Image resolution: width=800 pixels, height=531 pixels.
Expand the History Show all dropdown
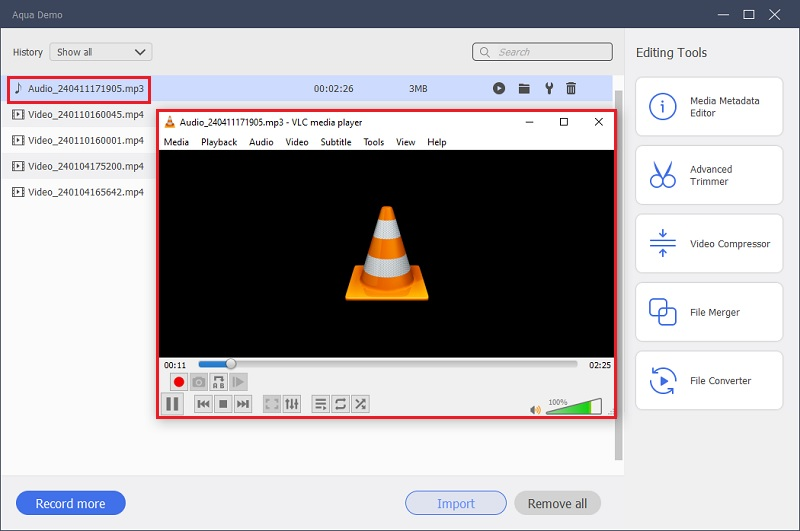tap(101, 52)
